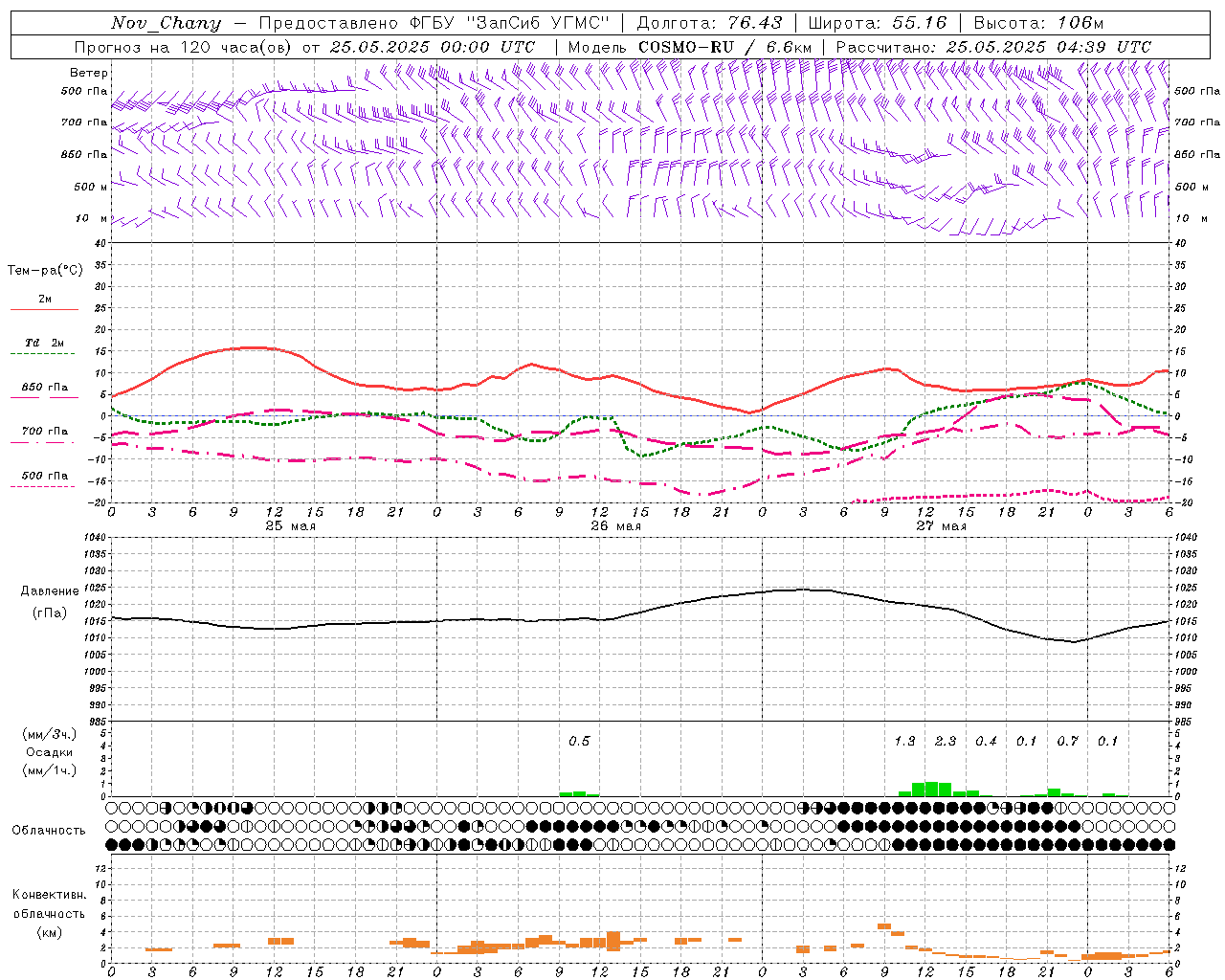Screen dimensions: 1225x980
Task: Click the "Долгота: 76.43" longitude value
Action: 709,23
